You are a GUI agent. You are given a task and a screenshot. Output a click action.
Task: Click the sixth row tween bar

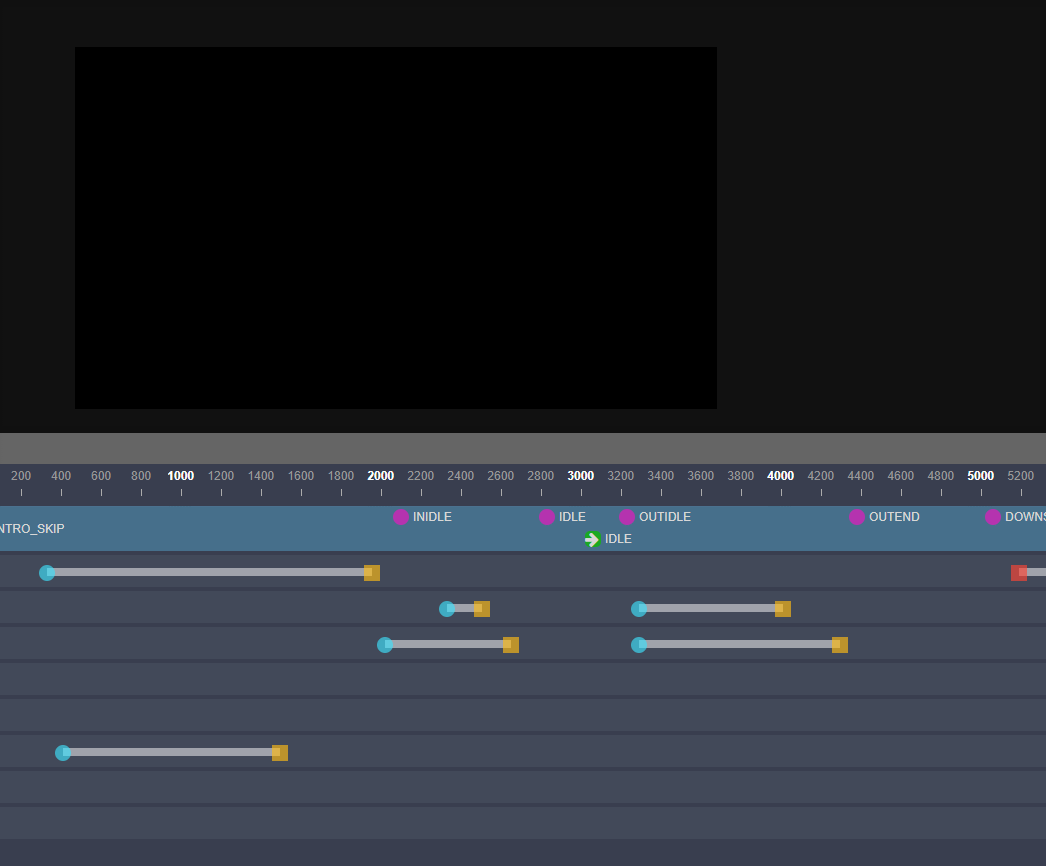coord(171,752)
